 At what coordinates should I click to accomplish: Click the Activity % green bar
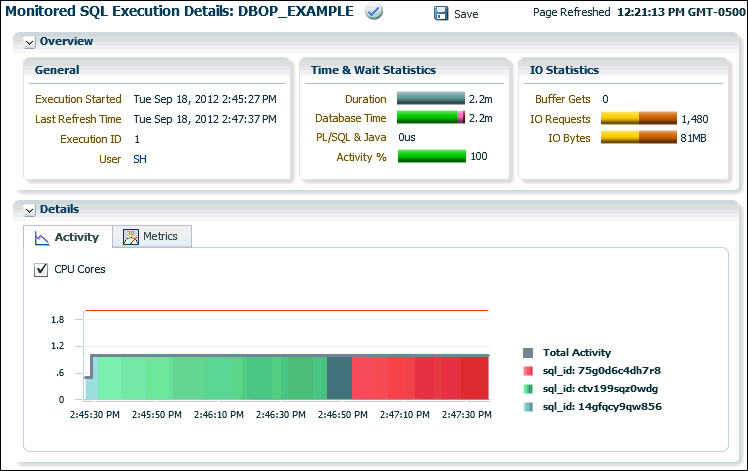click(431, 156)
